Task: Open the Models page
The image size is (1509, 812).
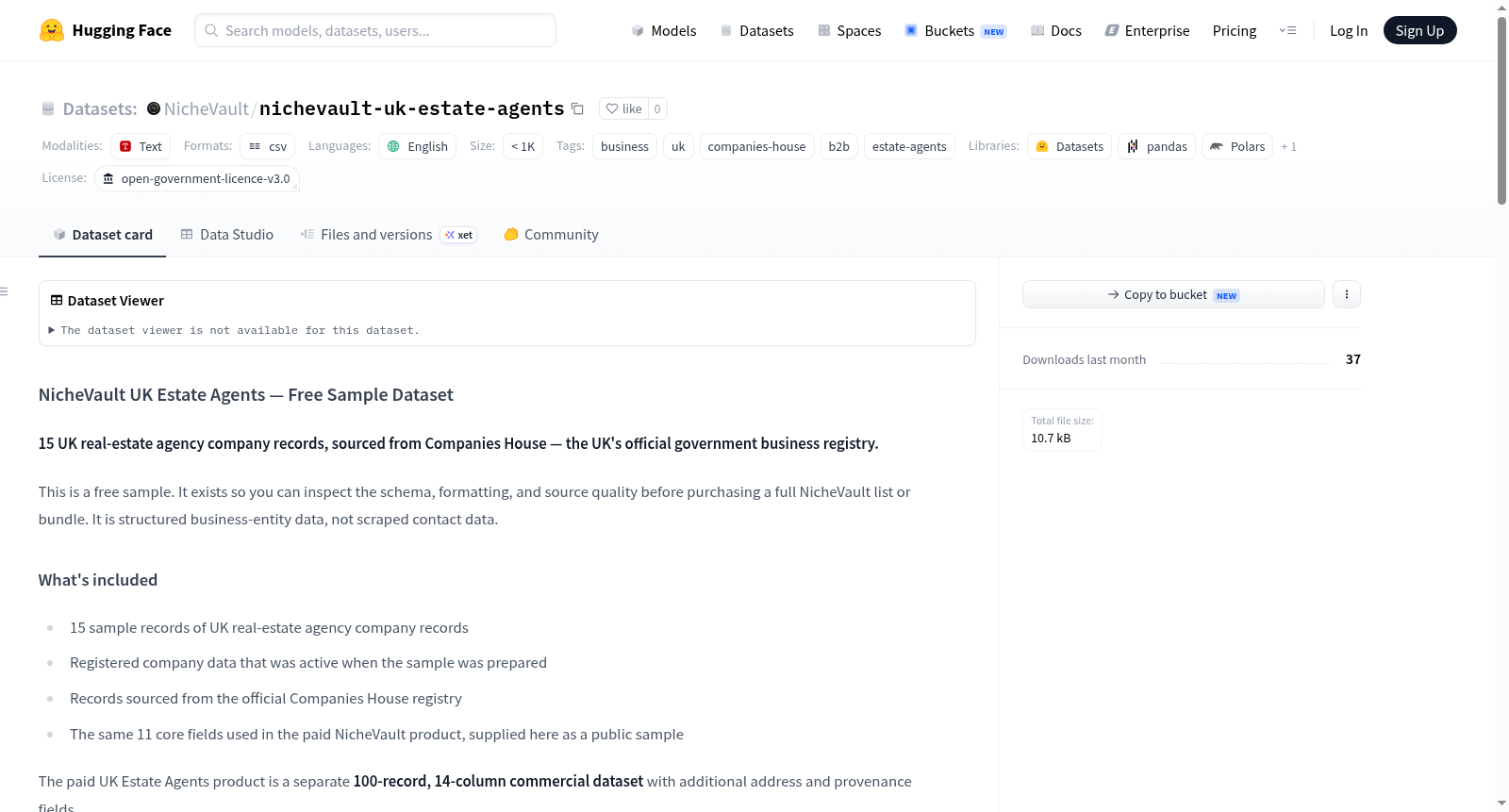Action: (664, 30)
